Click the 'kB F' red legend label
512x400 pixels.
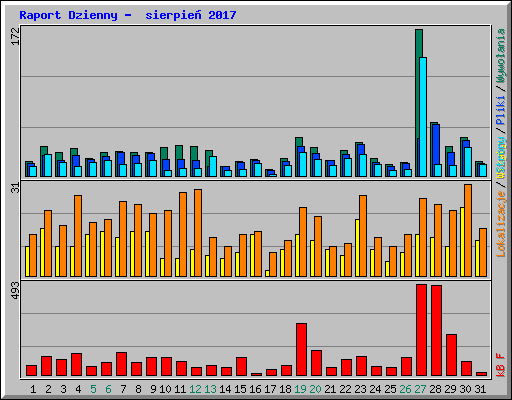[501, 365]
